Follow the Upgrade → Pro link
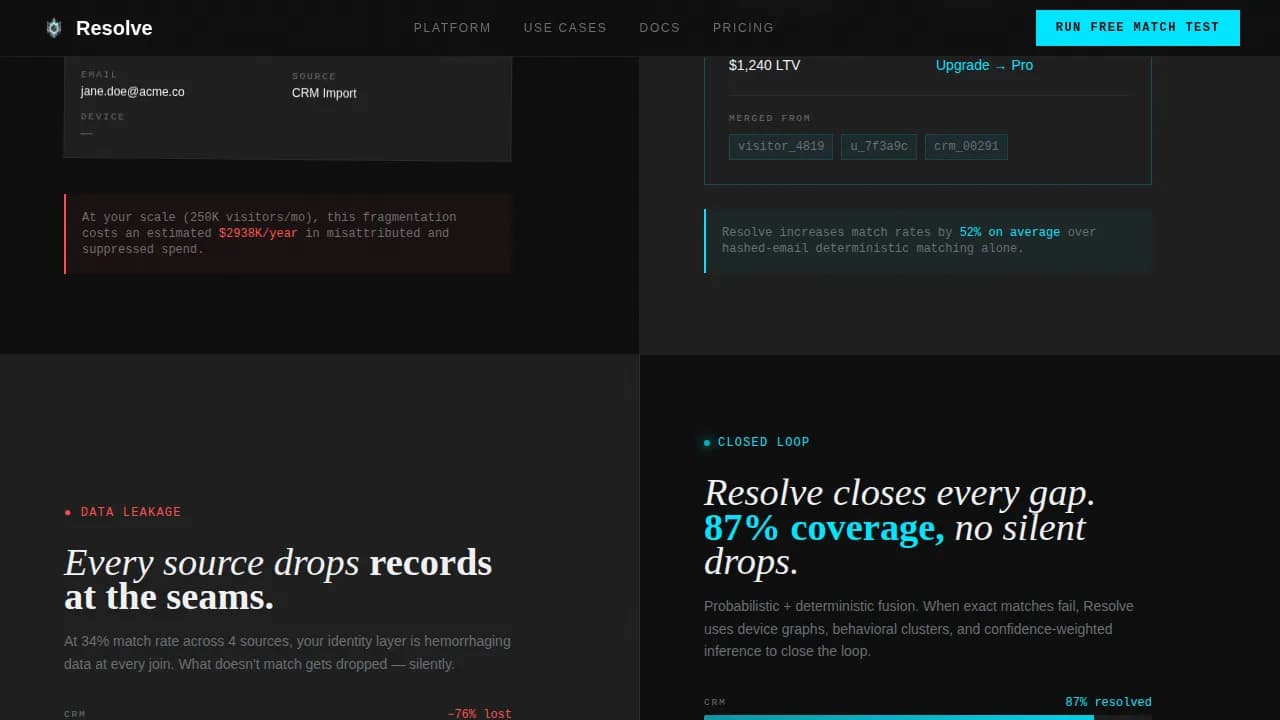Screen dimensions: 1280x720 [984, 65]
